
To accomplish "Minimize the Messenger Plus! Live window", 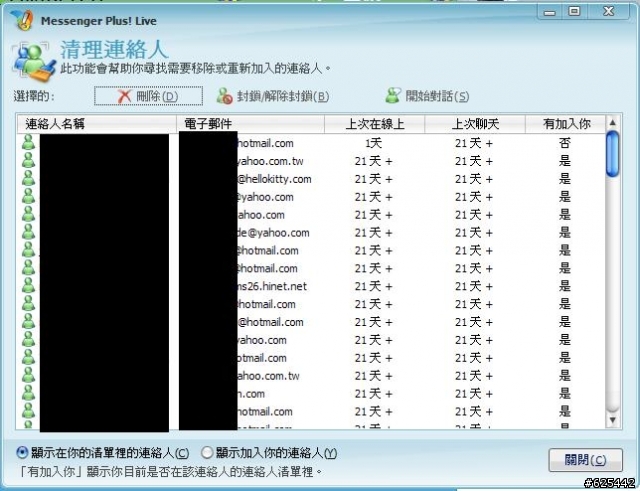I will [x=550, y=12].
